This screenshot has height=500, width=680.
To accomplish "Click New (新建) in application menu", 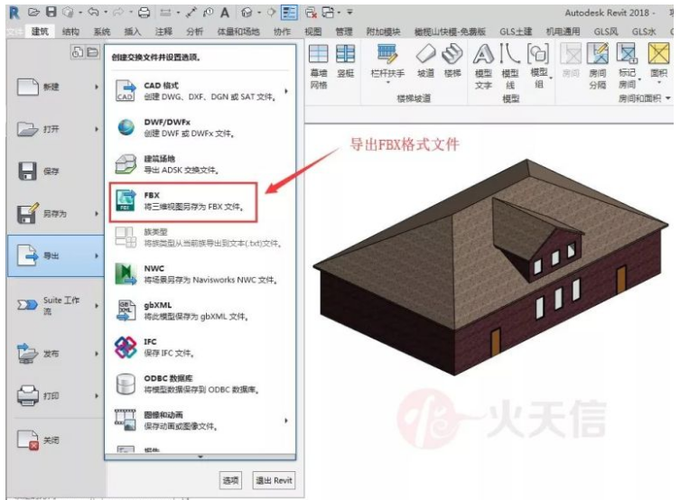I will [x=56, y=87].
